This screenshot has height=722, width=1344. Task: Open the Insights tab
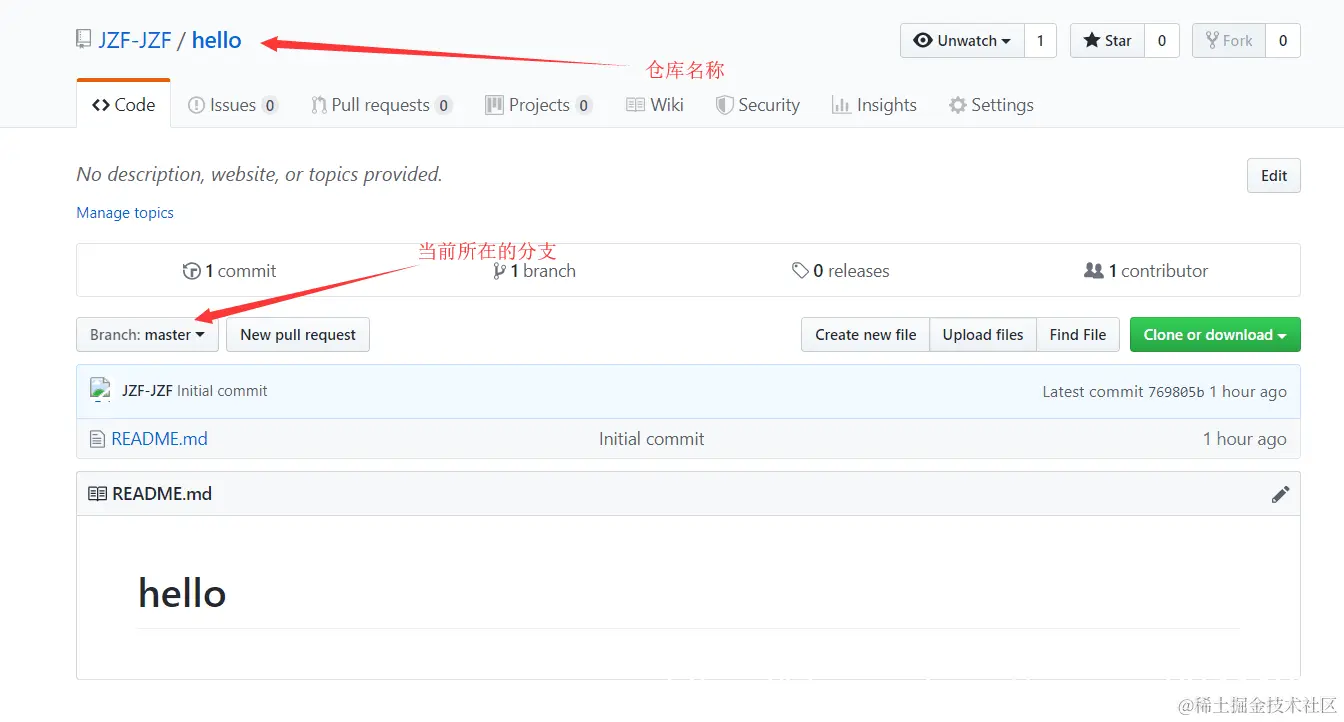tap(874, 105)
